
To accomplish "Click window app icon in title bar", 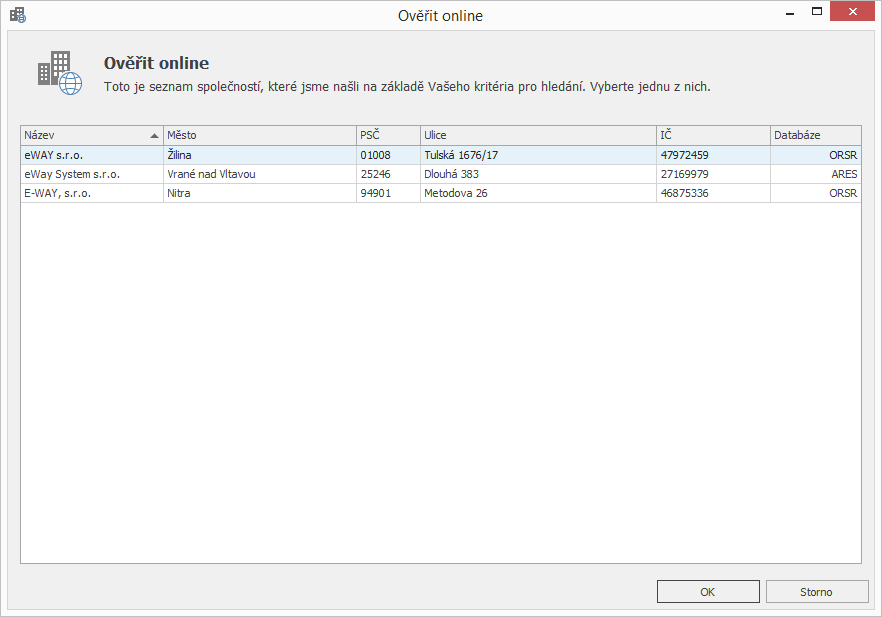I will [18, 15].
